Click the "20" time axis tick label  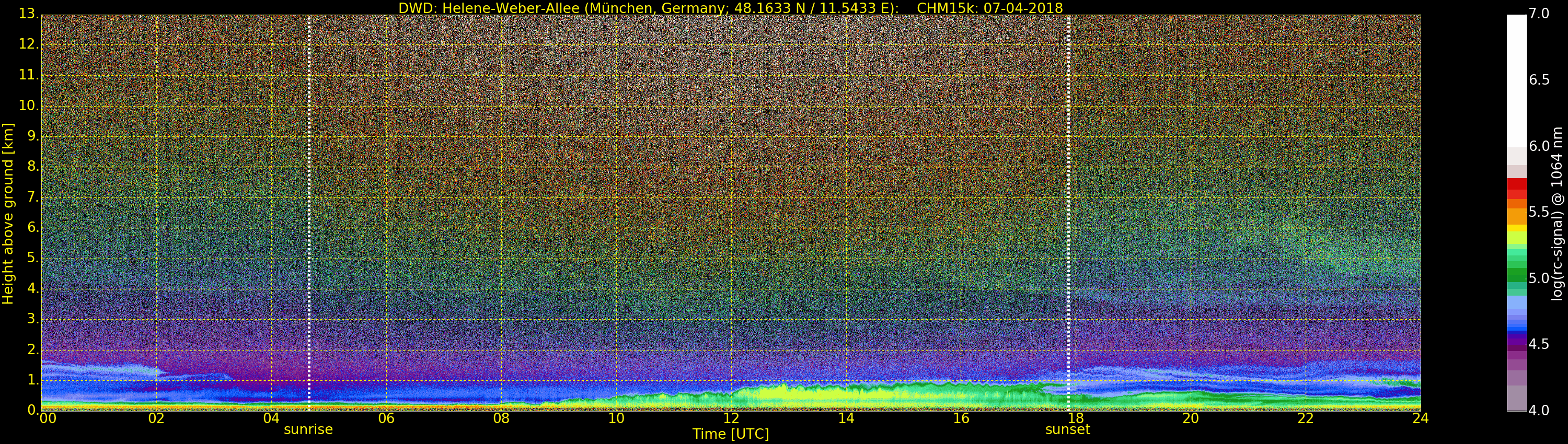(x=1191, y=418)
